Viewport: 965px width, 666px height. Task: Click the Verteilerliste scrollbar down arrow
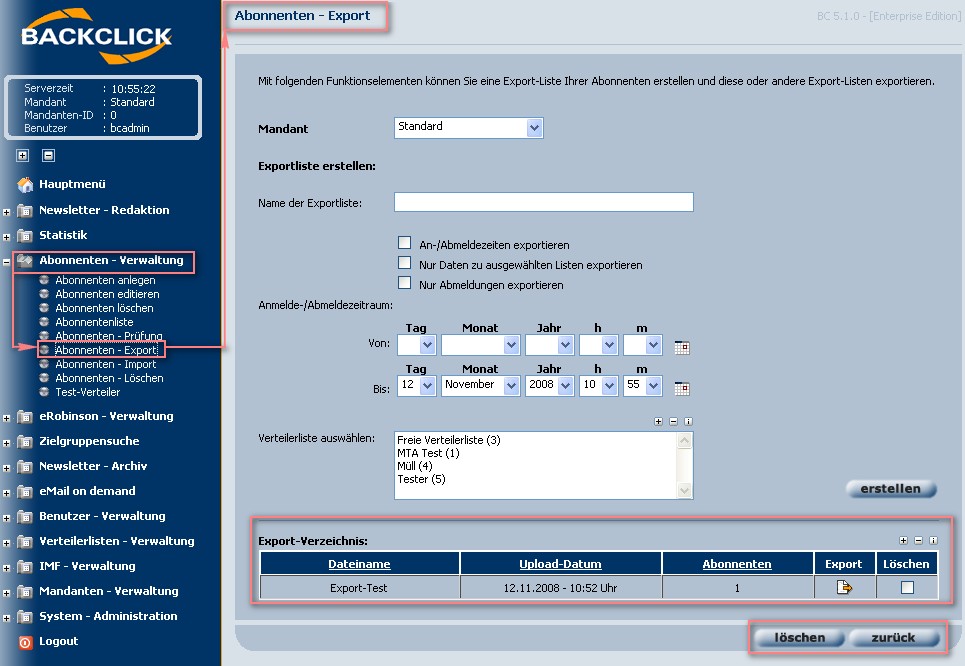pos(684,491)
